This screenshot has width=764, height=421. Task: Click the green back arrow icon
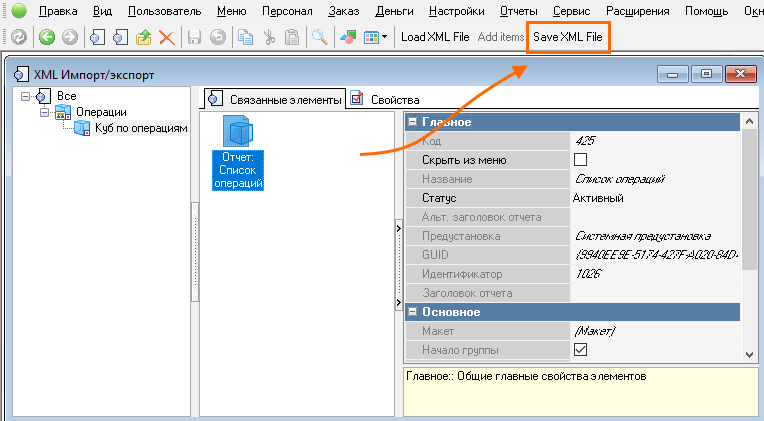[46, 37]
